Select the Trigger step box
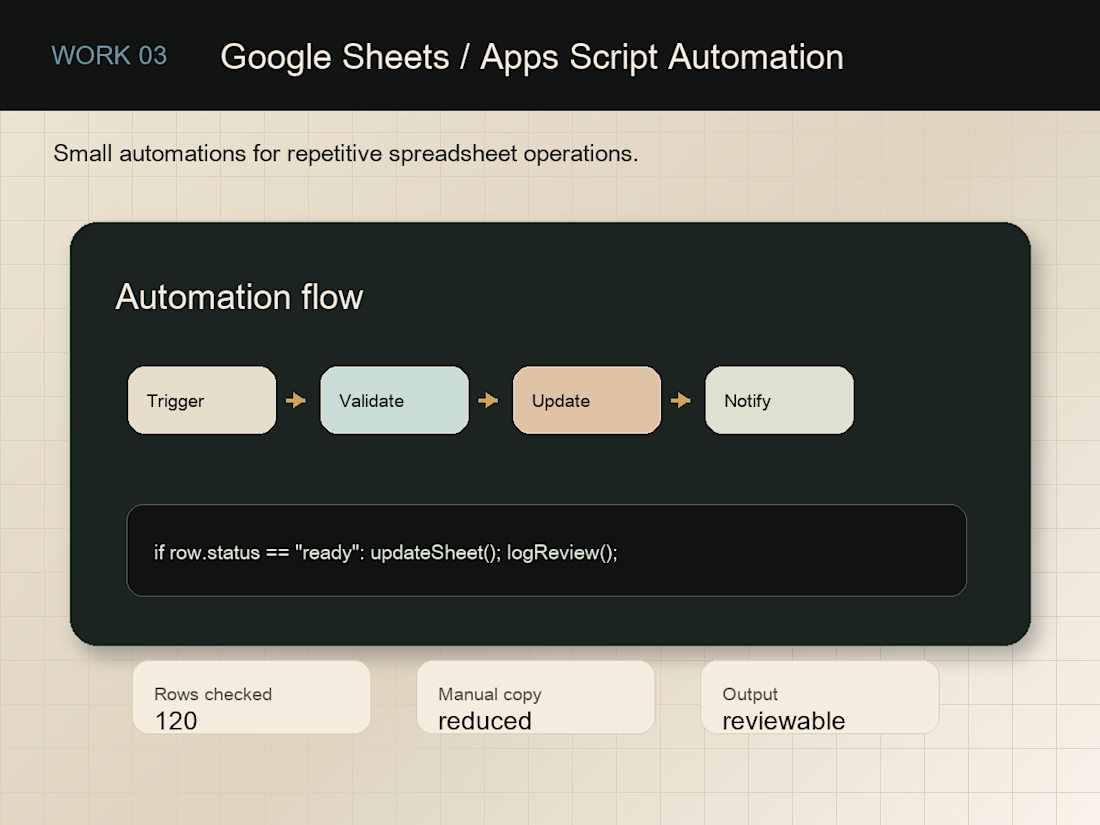Viewport: 1100px width, 825px height. coord(202,400)
